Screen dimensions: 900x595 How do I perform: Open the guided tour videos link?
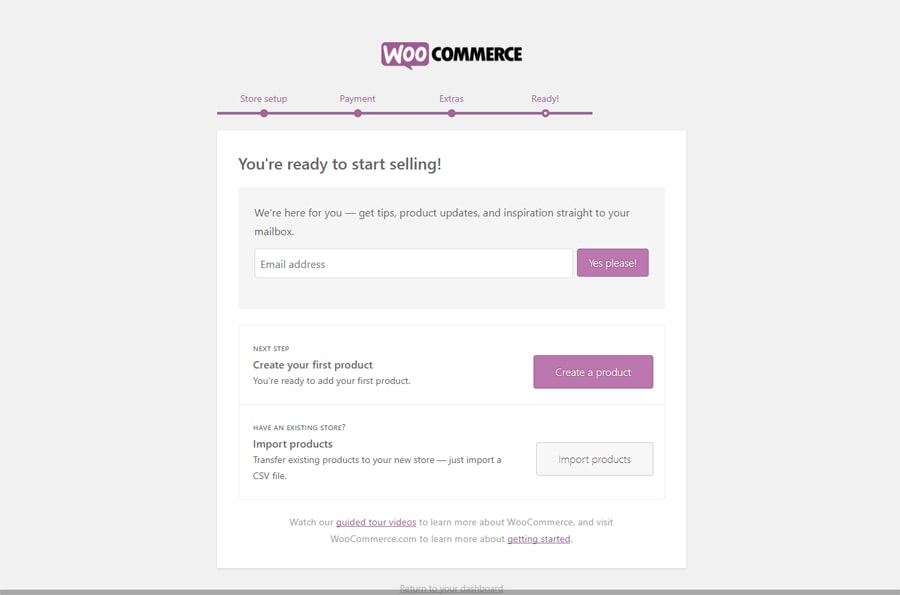tap(376, 522)
